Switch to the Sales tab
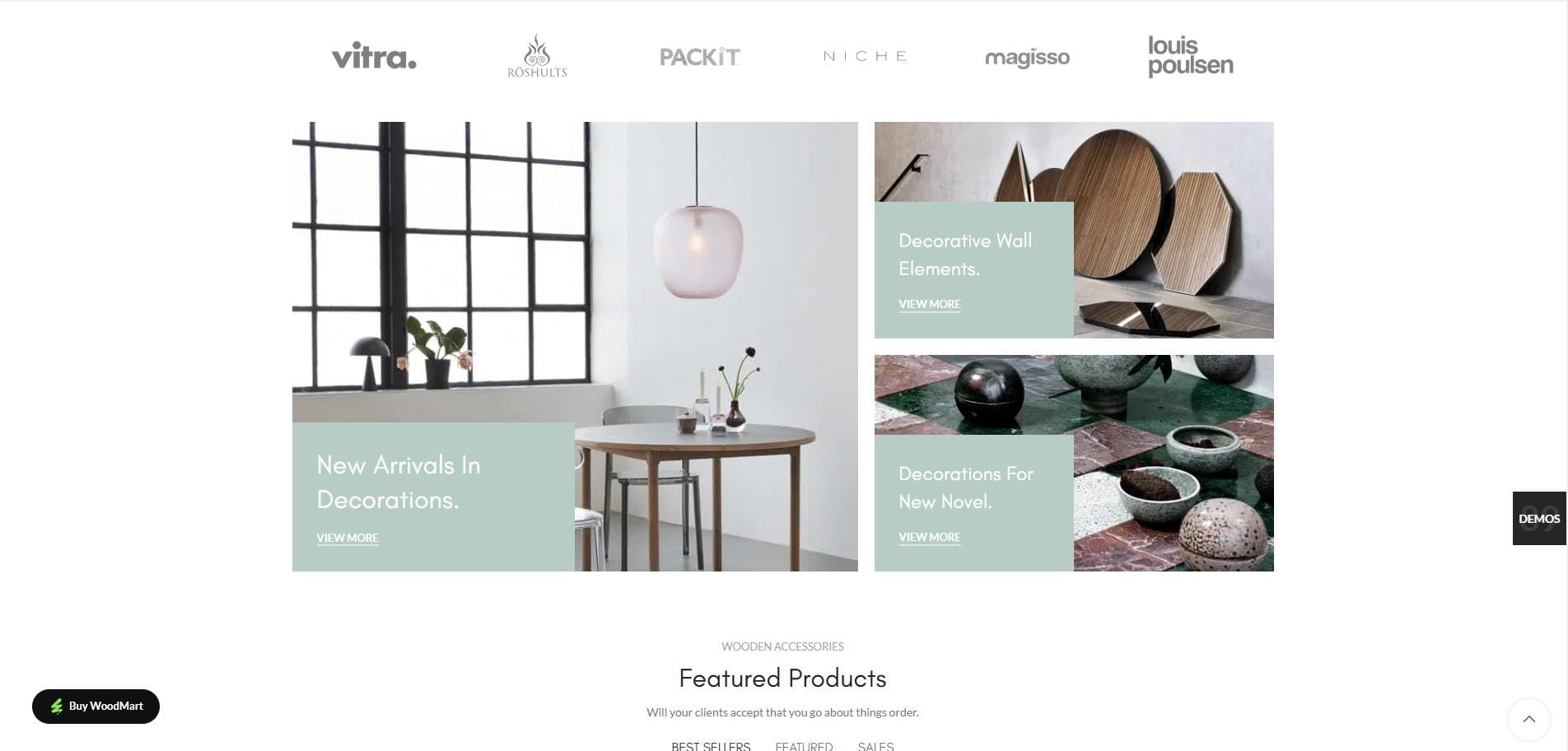The height and width of the screenshot is (751, 1568). pos(875,746)
